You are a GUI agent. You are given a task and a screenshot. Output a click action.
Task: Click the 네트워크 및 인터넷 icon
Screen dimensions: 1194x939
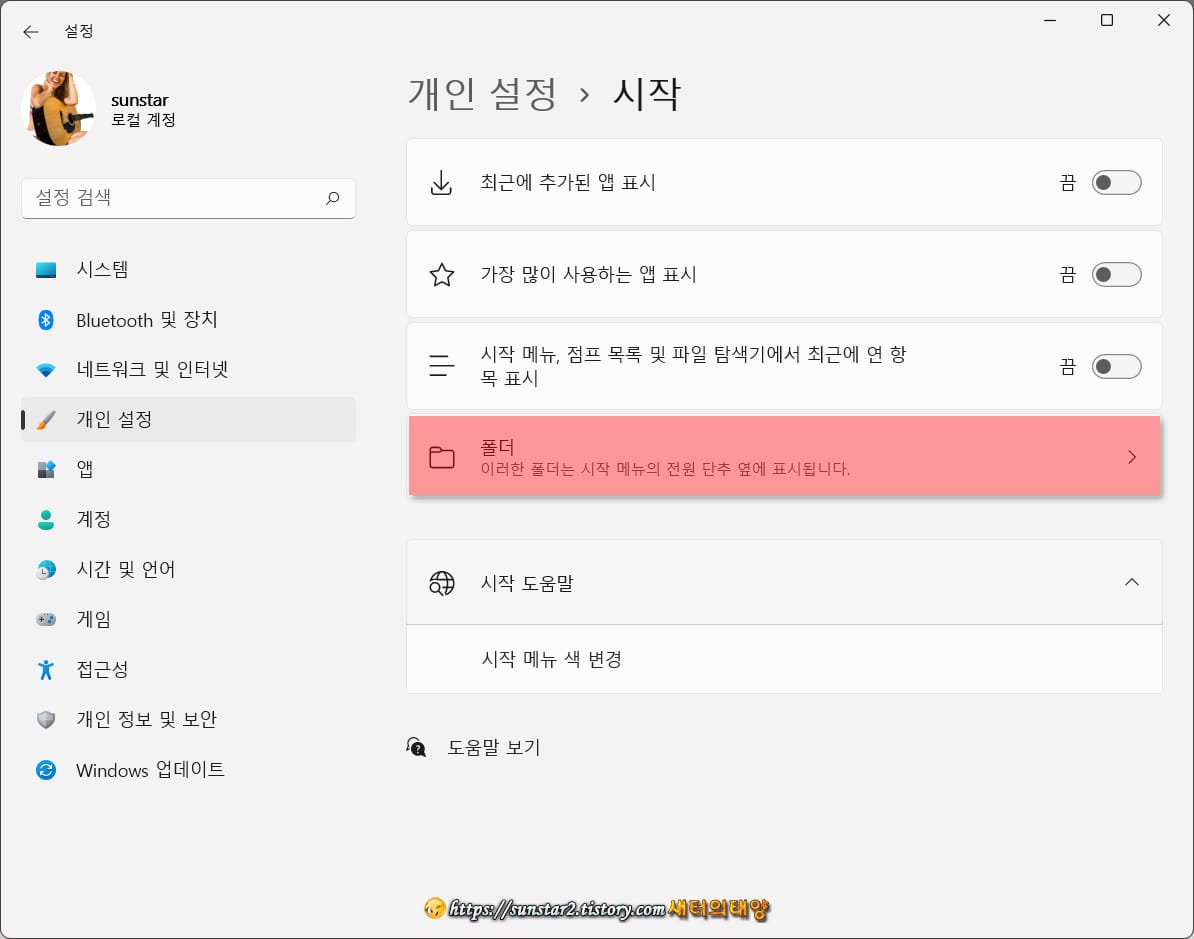[x=45, y=369]
